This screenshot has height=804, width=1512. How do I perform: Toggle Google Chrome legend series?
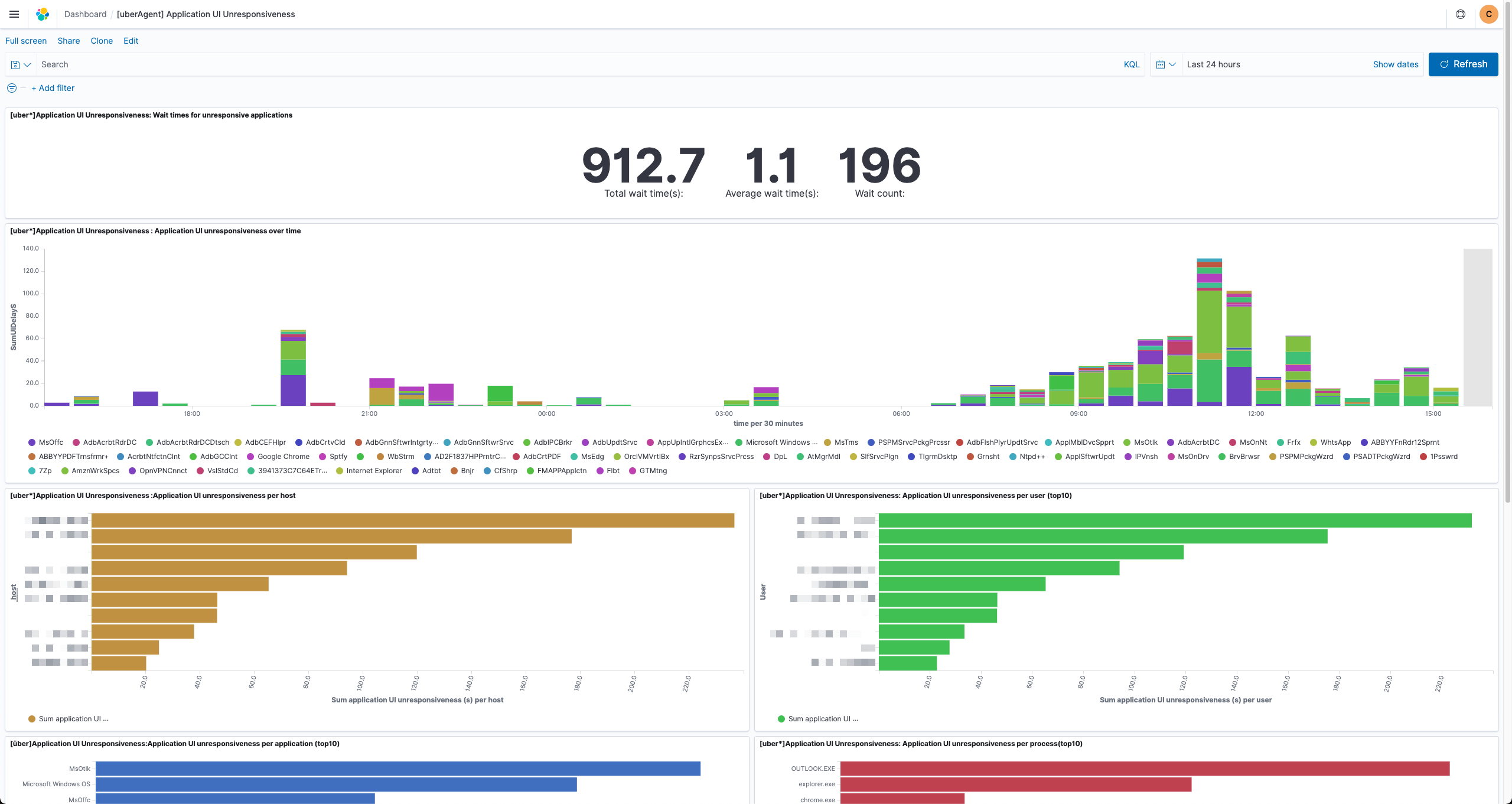(283, 457)
